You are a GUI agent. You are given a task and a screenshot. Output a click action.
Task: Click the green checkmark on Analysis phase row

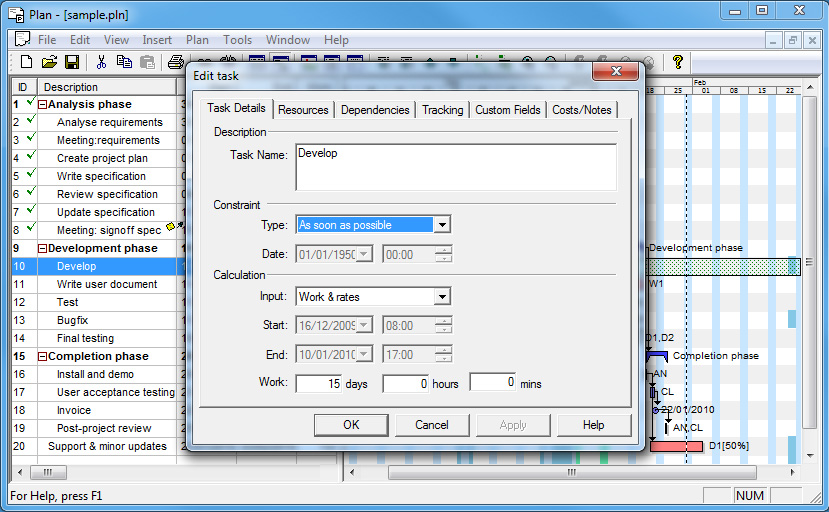31,100
